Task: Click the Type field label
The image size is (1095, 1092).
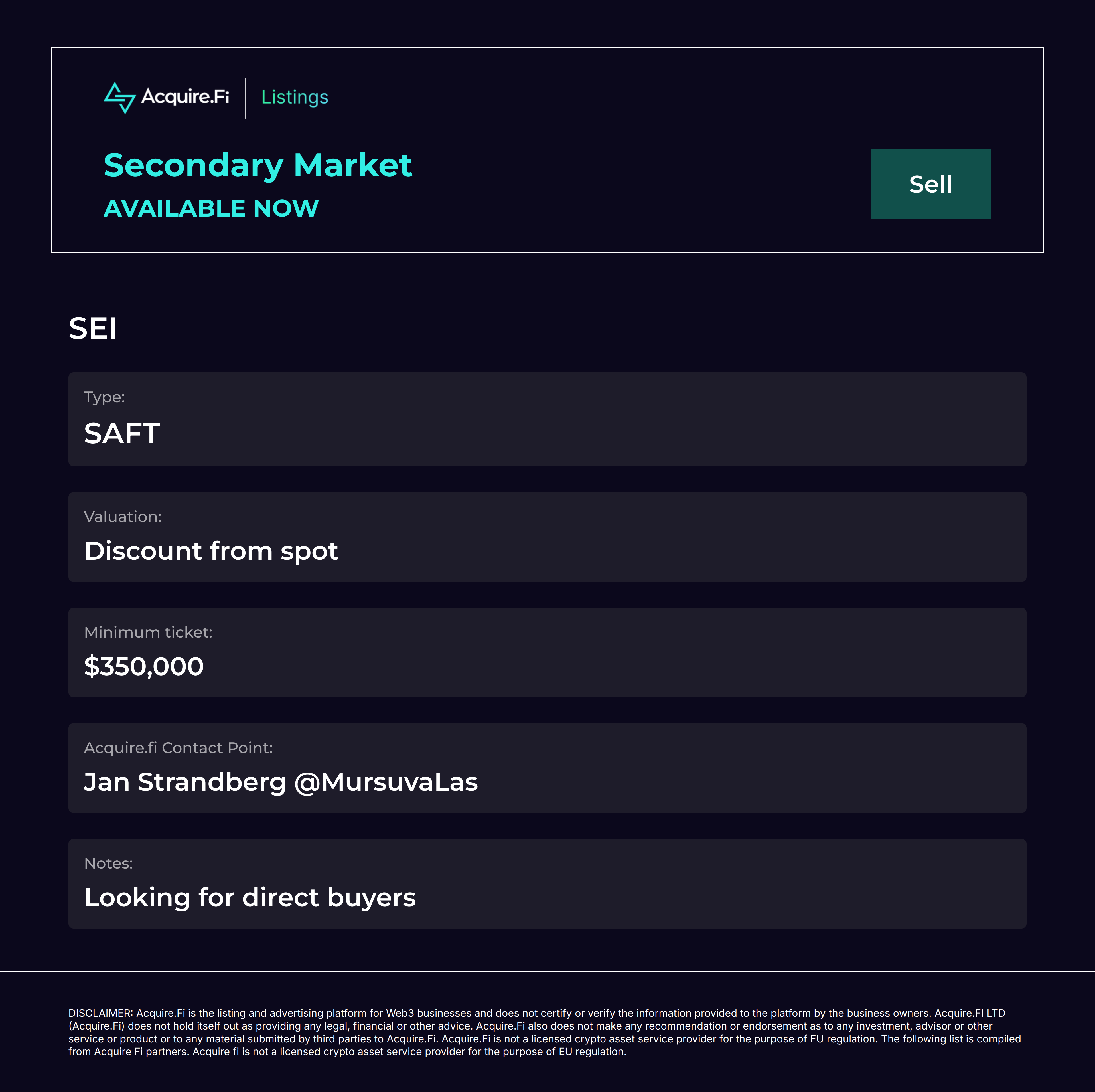Action: (104, 397)
